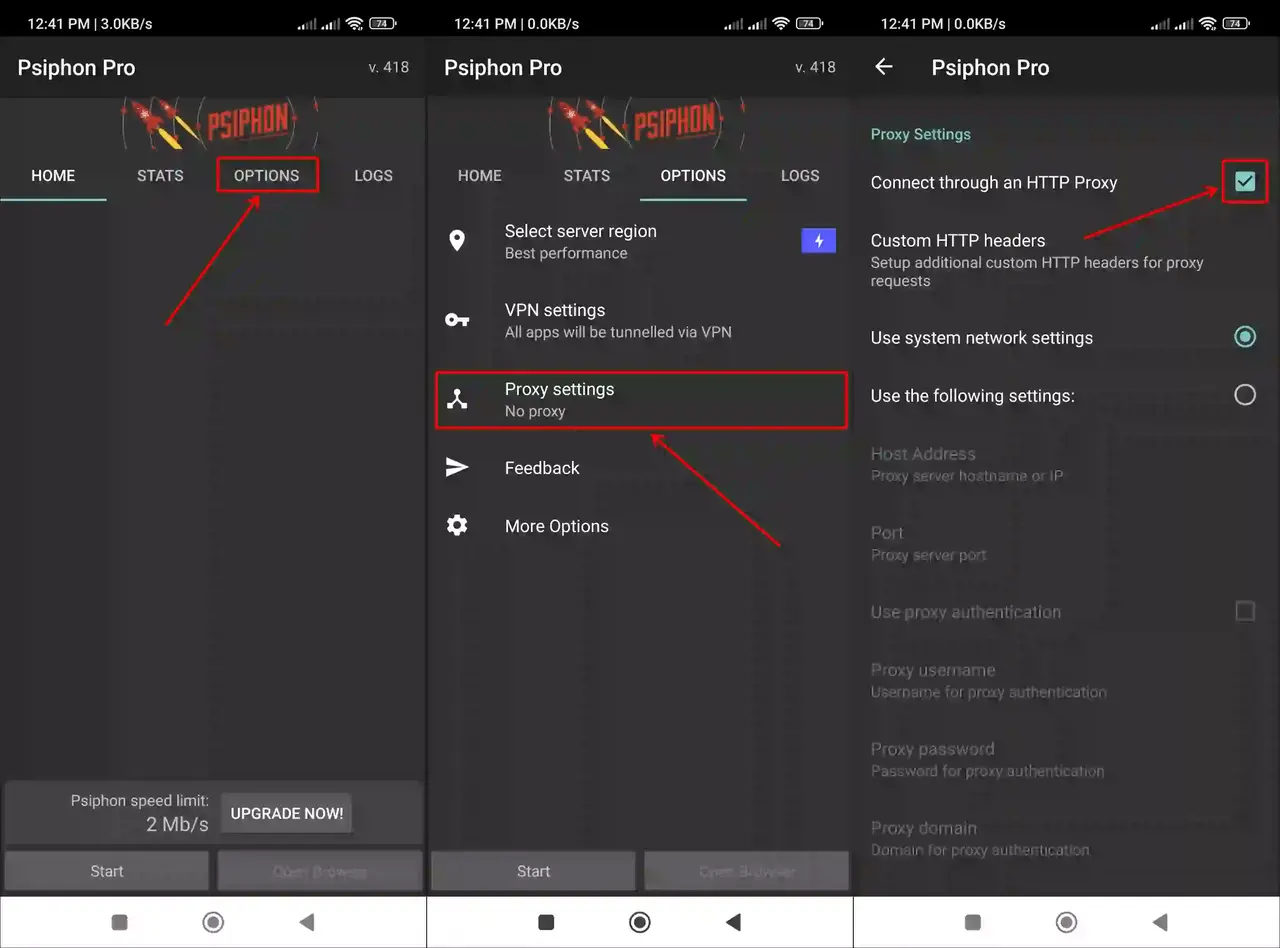1280x948 pixels.
Task: Tap back arrow in Proxy Settings screen
Action: tap(884, 67)
